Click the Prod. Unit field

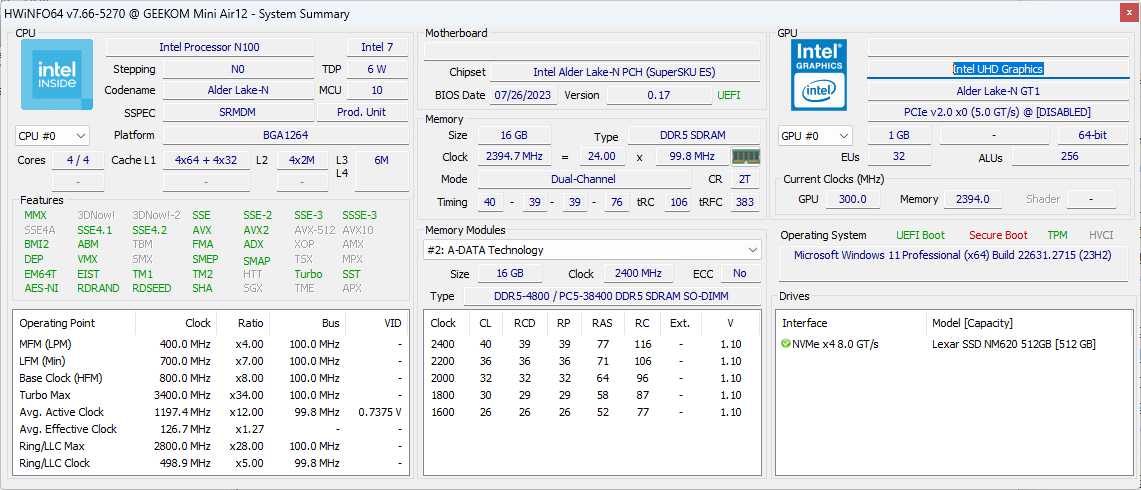362,113
